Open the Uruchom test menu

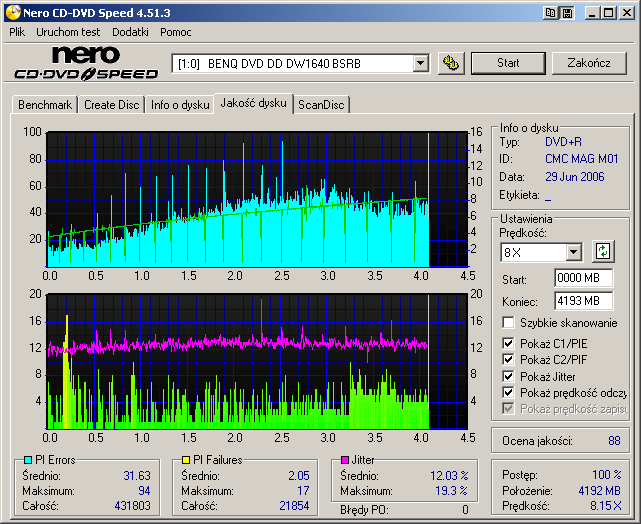pos(68,32)
